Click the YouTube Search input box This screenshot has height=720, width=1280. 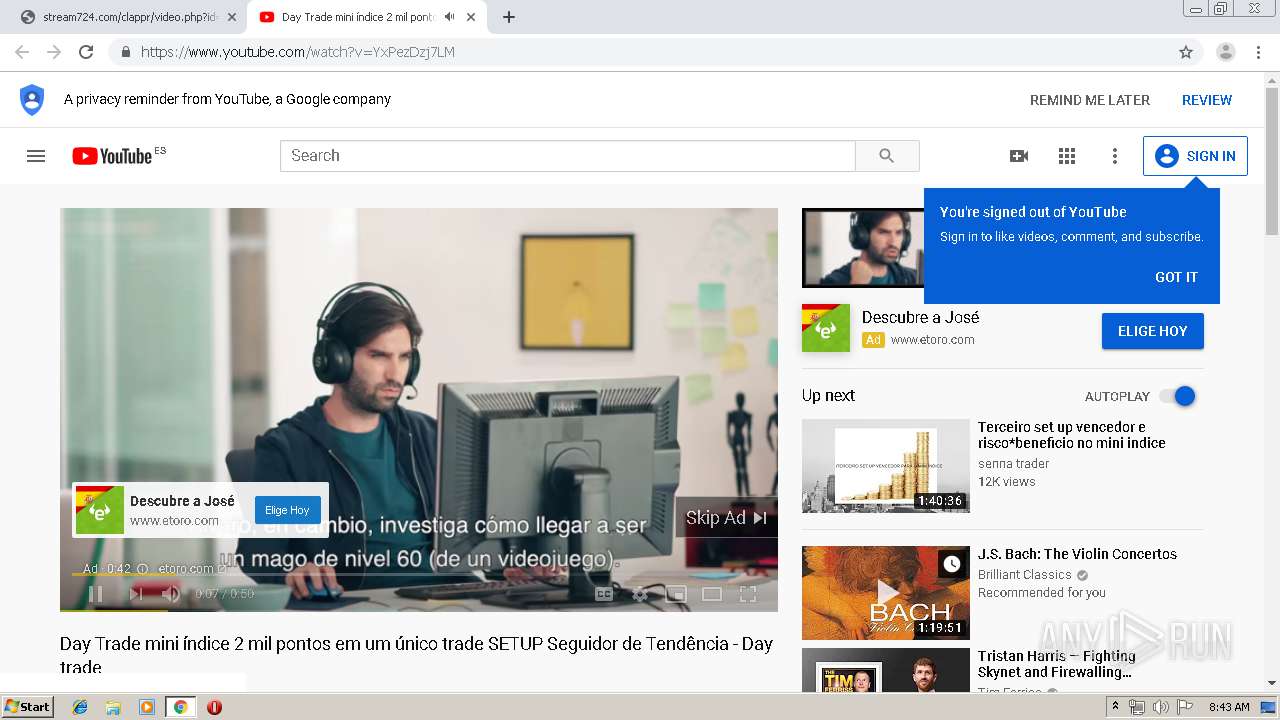(x=568, y=156)
